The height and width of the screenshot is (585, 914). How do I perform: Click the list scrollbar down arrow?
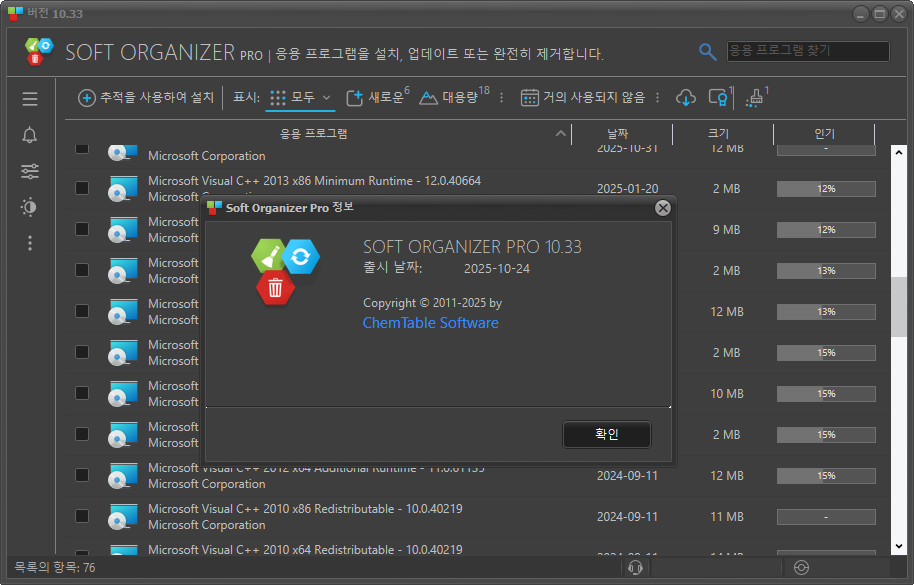pyautogui.click(x=898, y=546)
